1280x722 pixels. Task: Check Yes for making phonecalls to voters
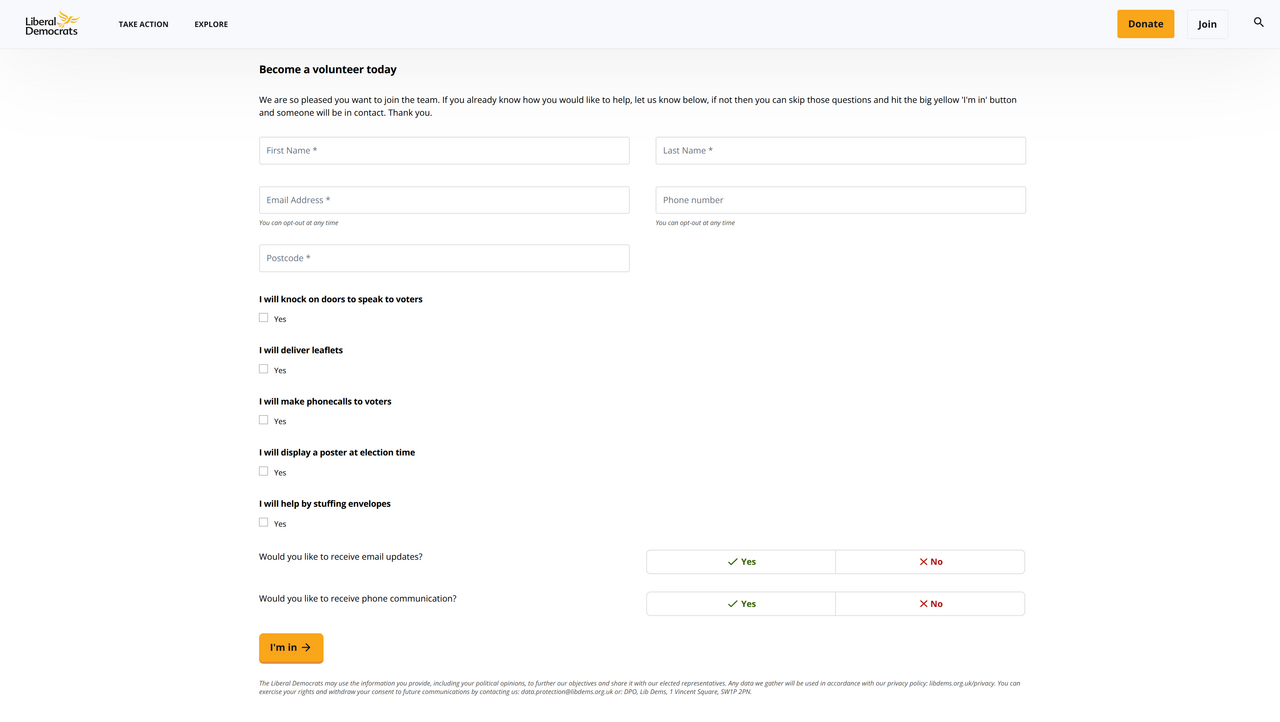click(262, 420)
